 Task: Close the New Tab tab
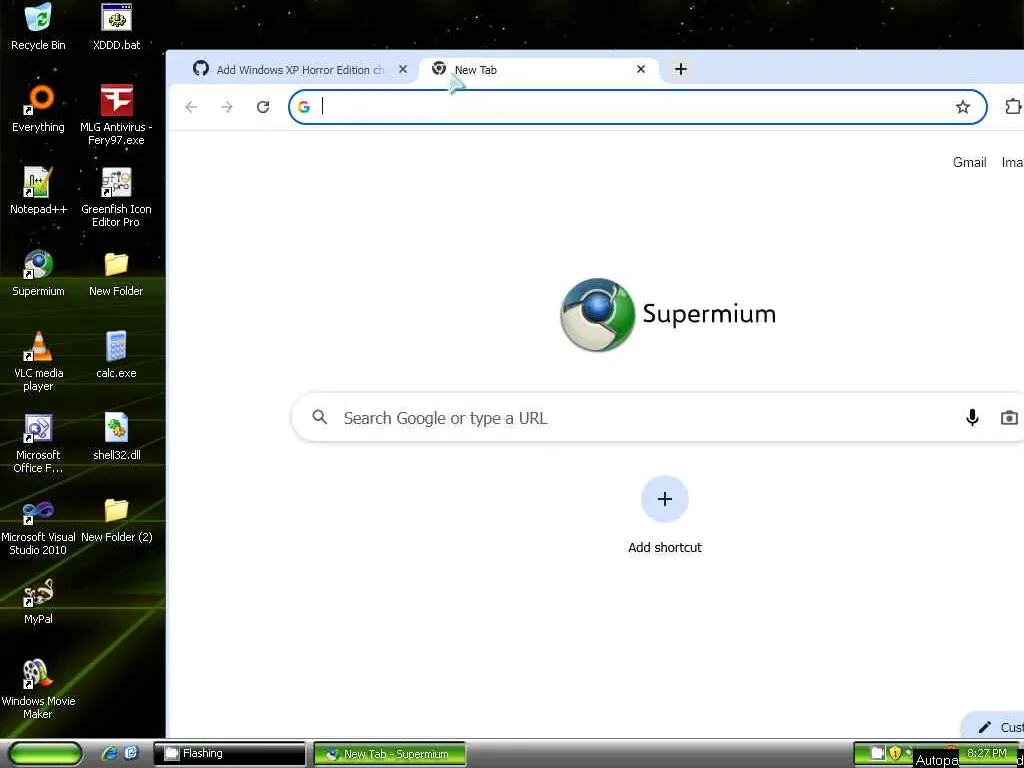pos(641,69)
